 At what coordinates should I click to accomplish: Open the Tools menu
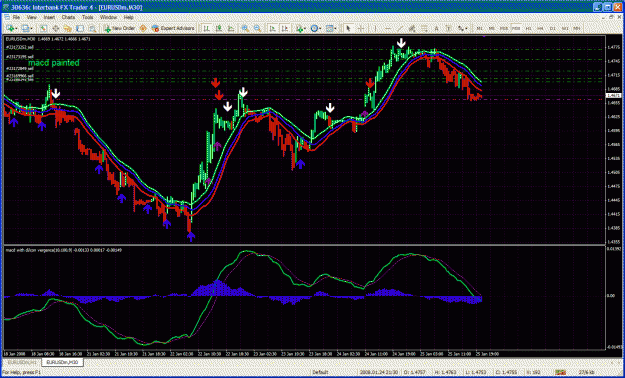tap(88, 18)
